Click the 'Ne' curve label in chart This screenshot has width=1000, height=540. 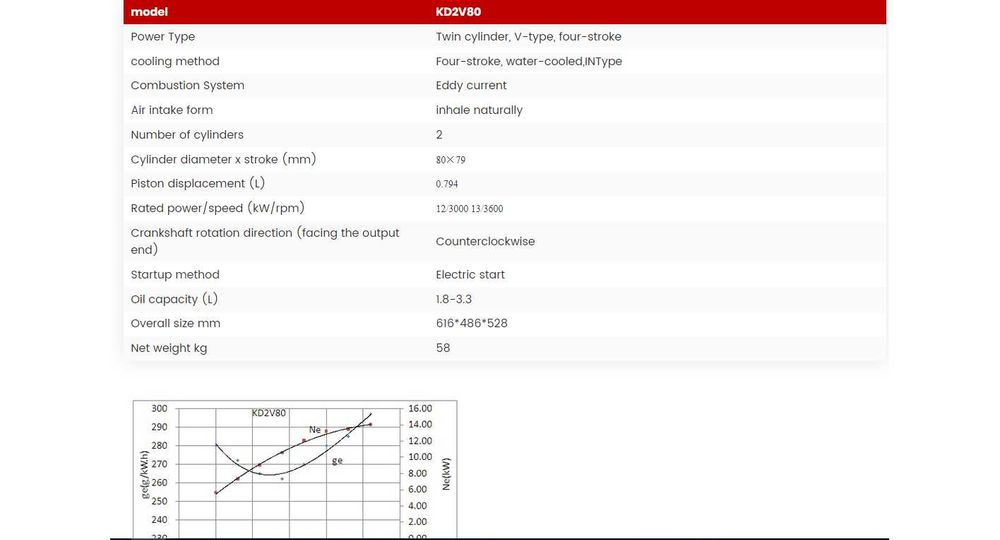click(315, 430)
